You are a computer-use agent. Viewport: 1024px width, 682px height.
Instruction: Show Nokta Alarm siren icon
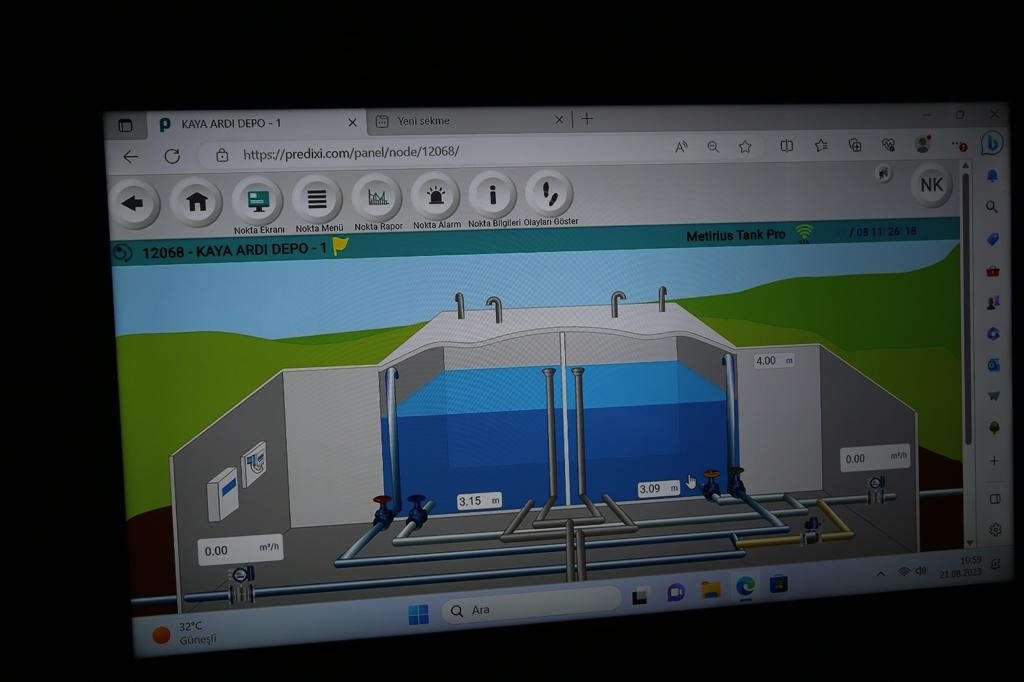tap(436, 196)
